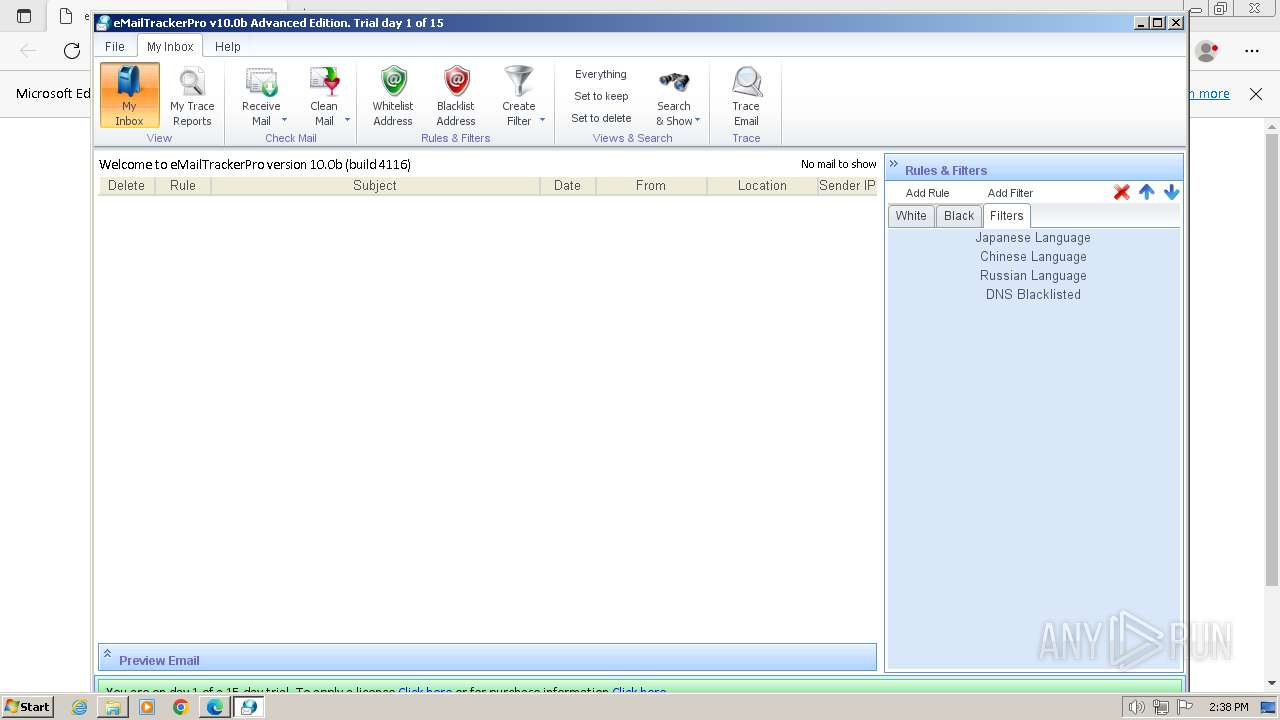Delete selected rule with red X
The height and width of the screenshot is (720, 1280).
pos(1122,192)
